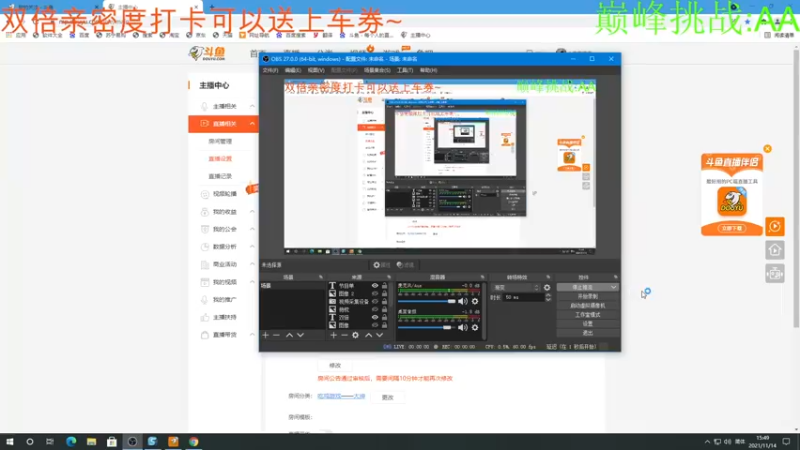Expand the 我的公会 sidebar section

click(x=252, y=229)
